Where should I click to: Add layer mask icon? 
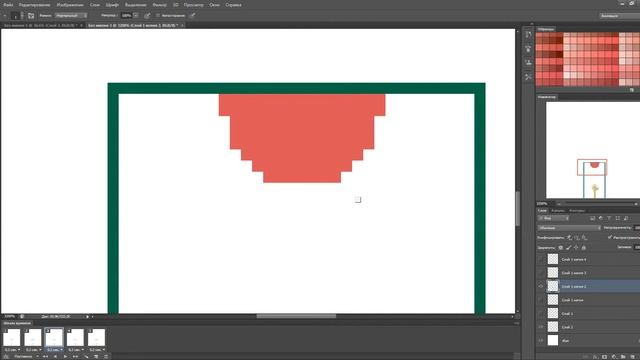604,357
